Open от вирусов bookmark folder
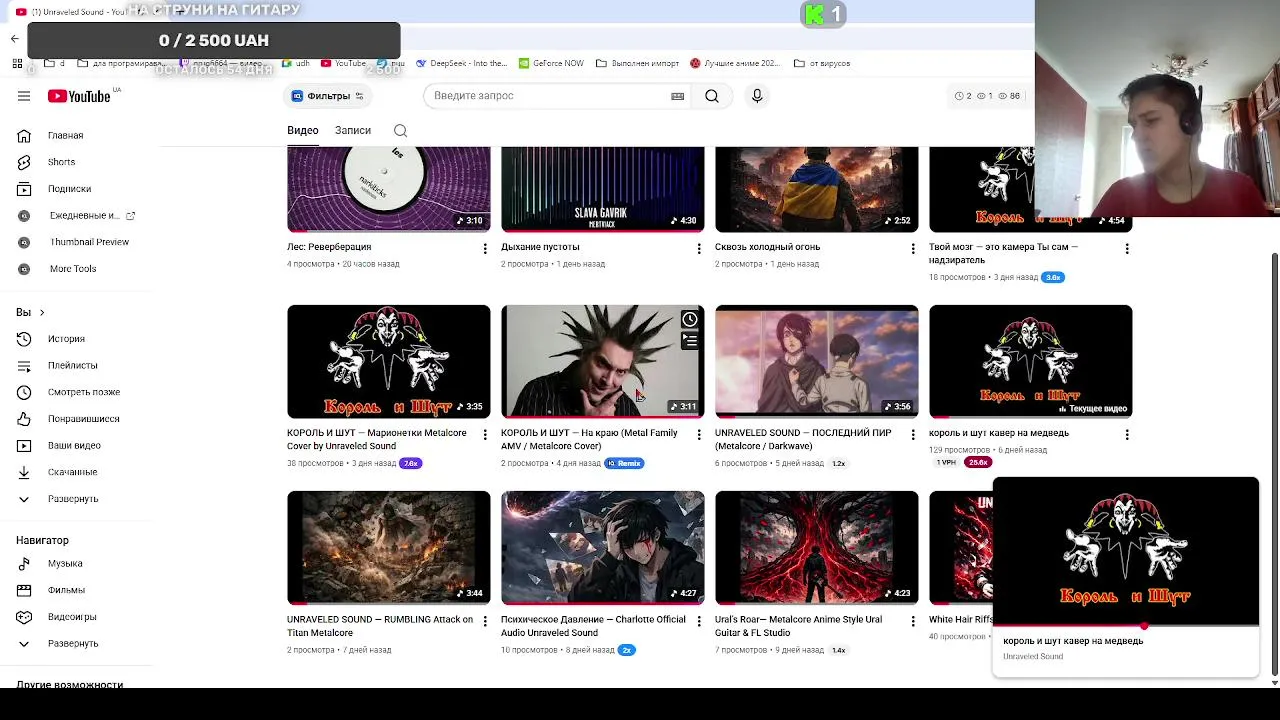 [x=822, y=63]
